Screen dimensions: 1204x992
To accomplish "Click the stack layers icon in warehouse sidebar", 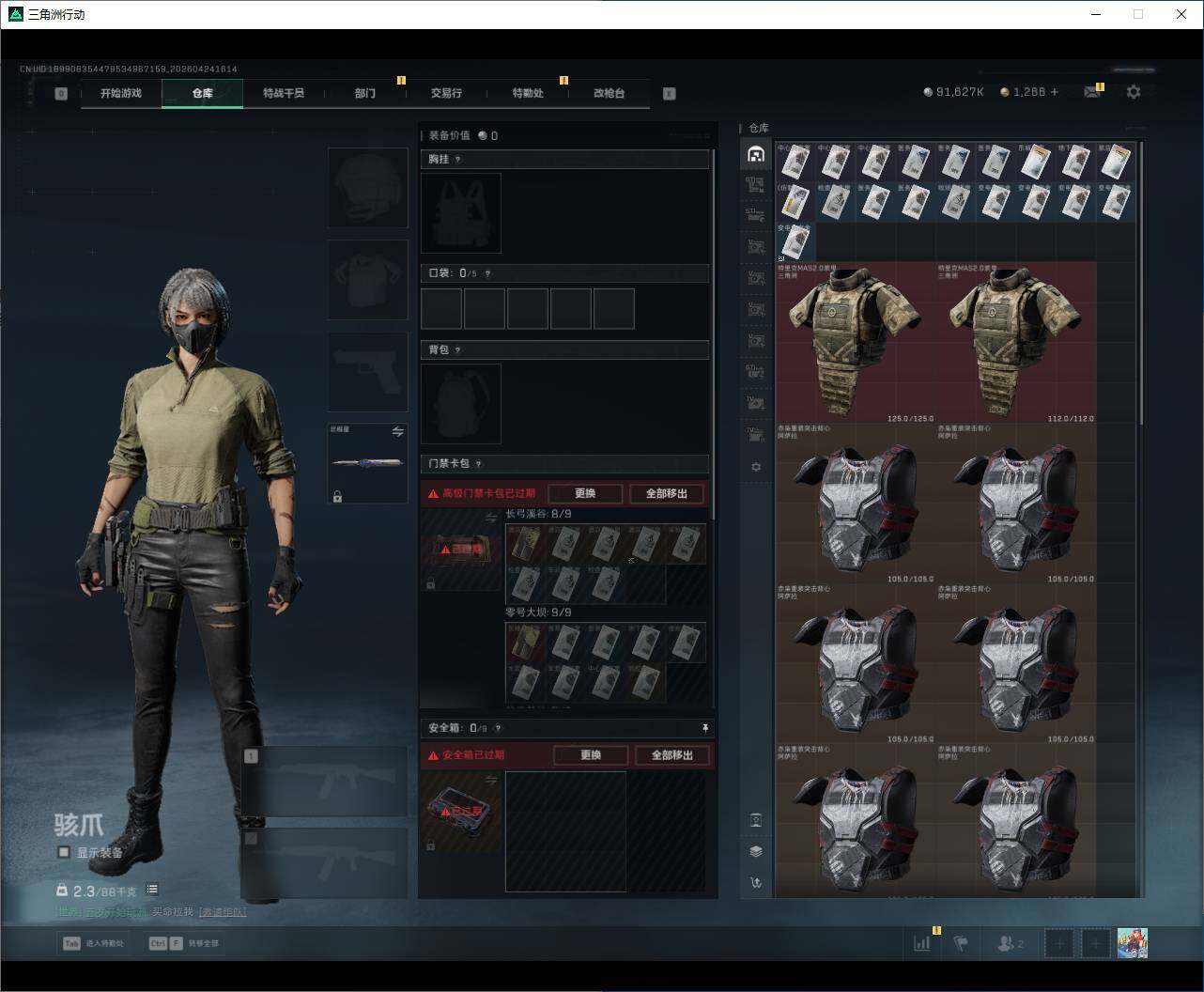I will pos(756,851).
